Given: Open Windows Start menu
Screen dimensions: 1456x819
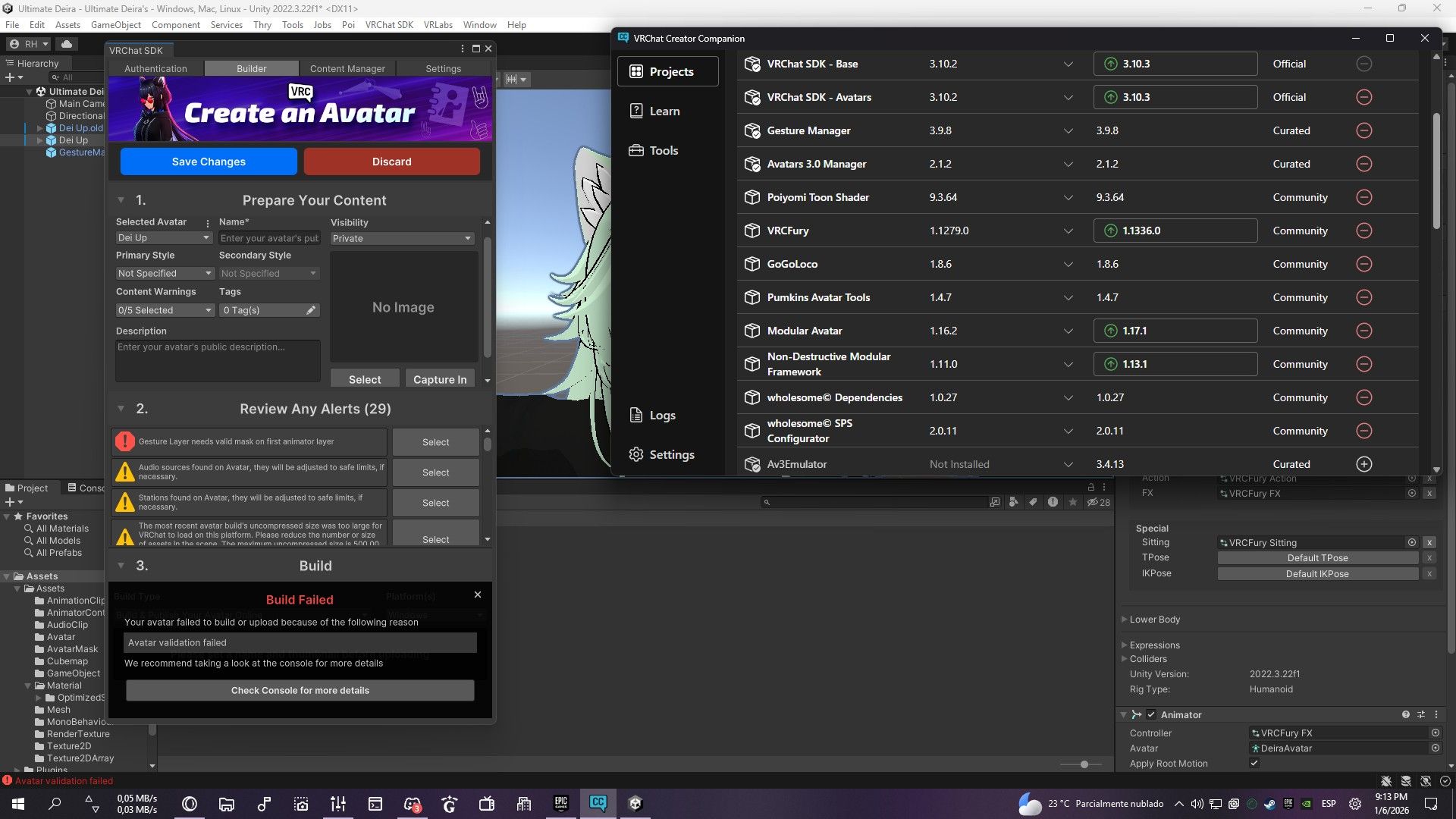Looking at the screenshot, I should click(x=18, y=804).
